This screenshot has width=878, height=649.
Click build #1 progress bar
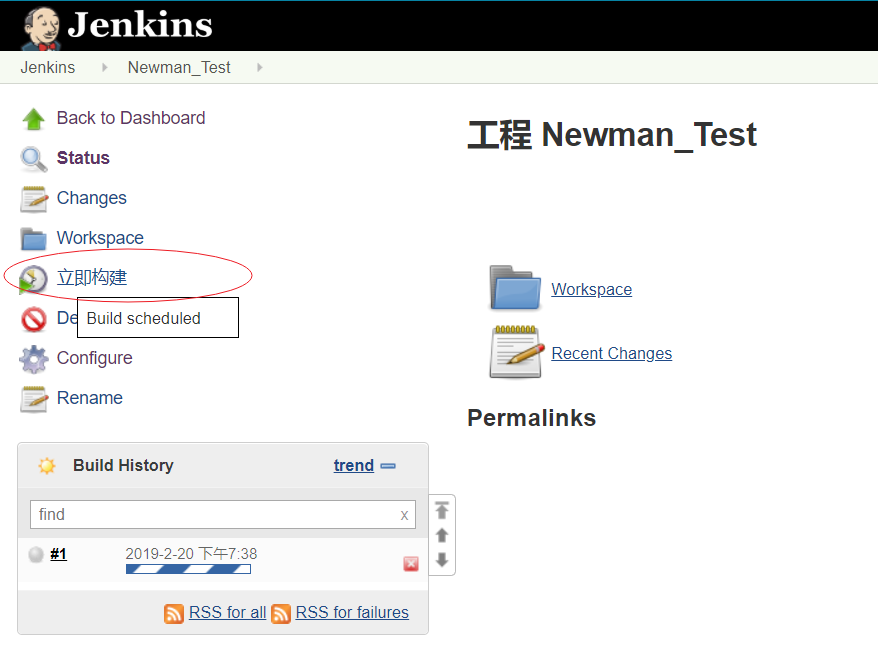point(188,569)
